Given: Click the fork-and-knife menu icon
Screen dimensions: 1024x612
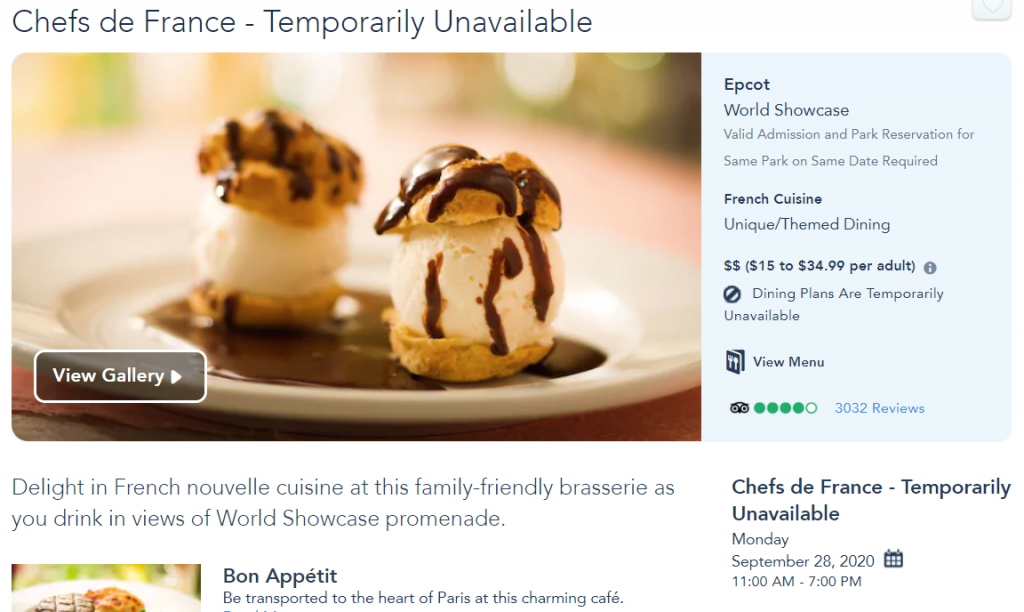Looking at the screenshot, I should tap(735, 362).
